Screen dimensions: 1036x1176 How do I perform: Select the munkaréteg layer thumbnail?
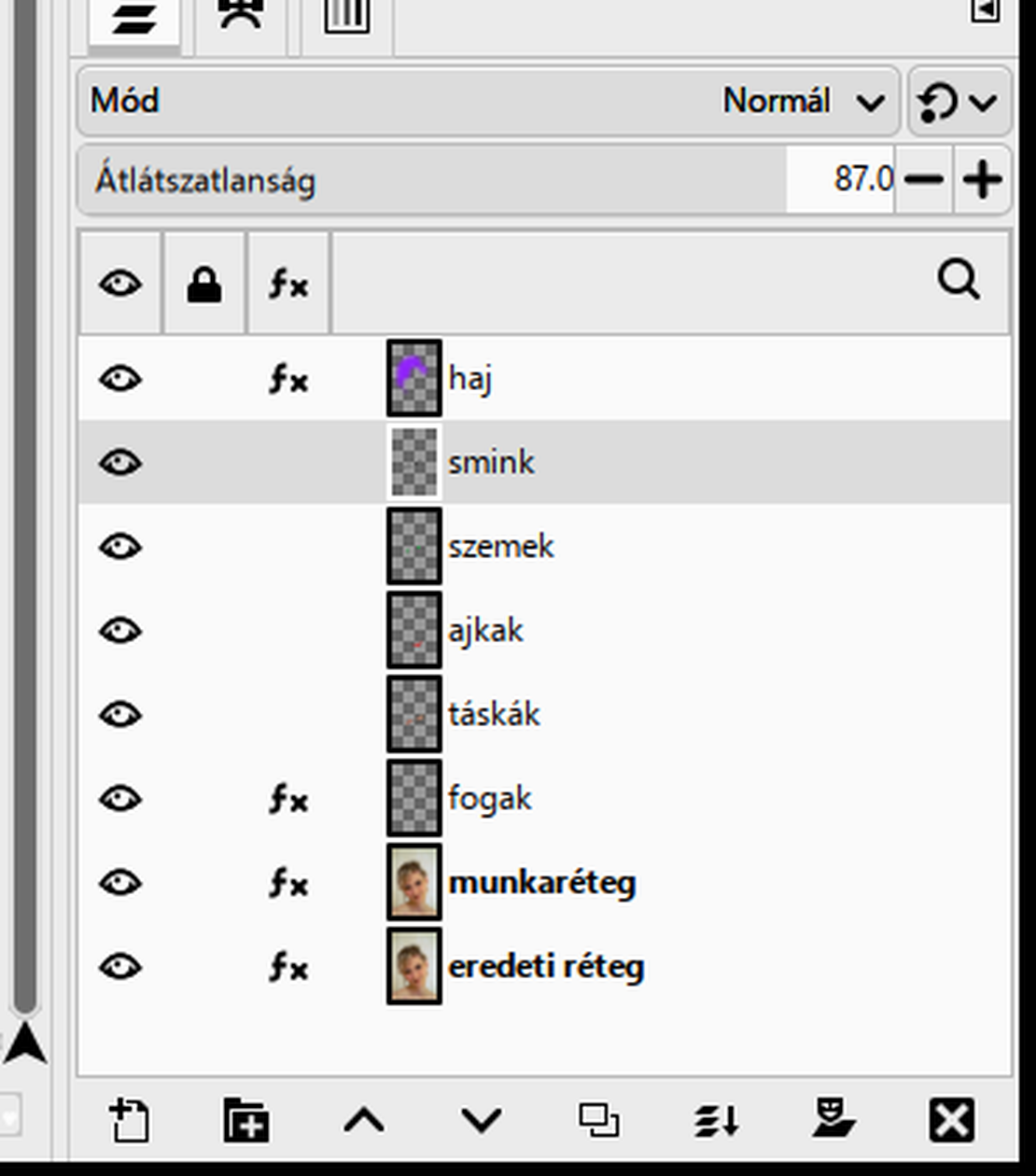(414, 882)
